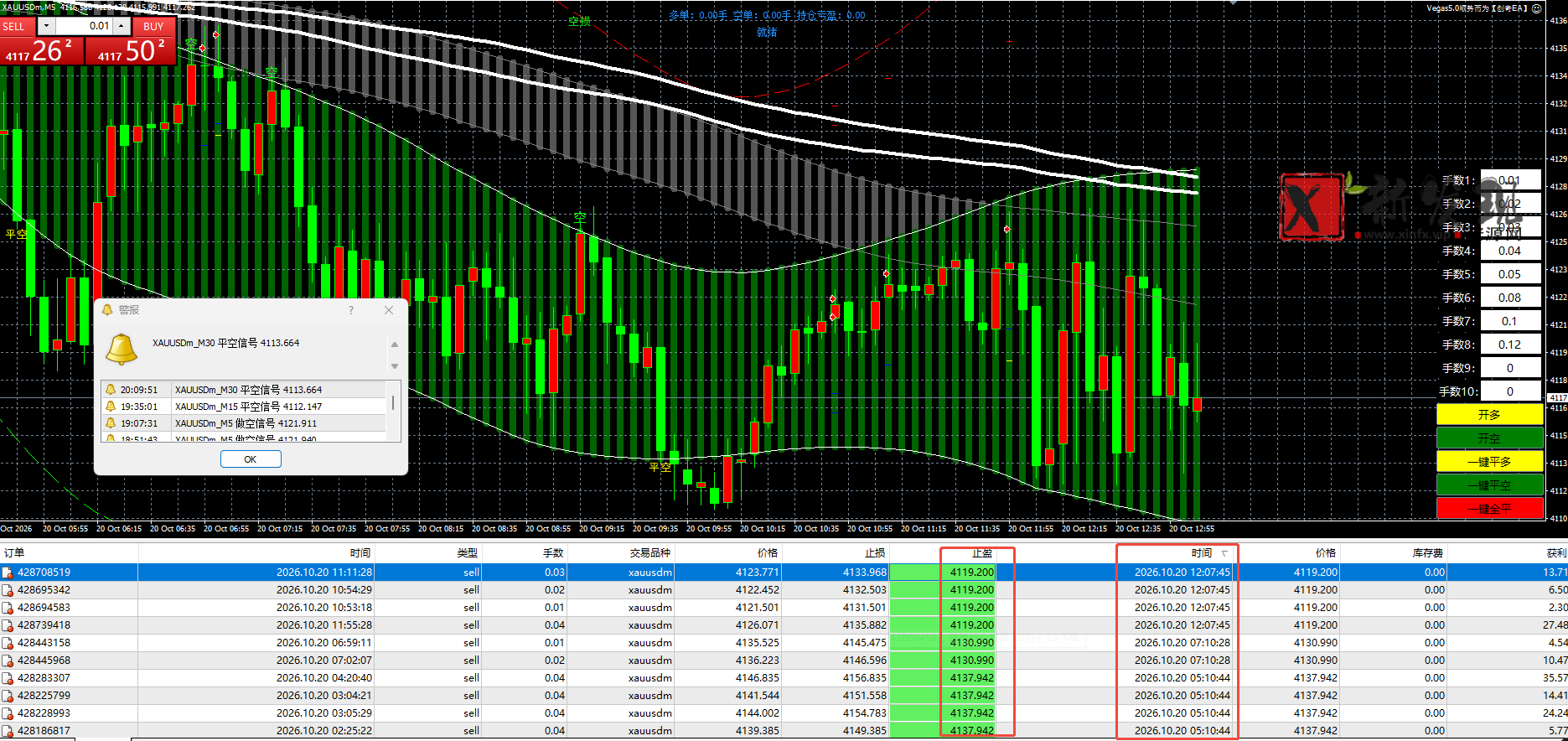
Task: Click the large yellow bell icon in alert
Action: pyautogui.click(x=122, y=348)
